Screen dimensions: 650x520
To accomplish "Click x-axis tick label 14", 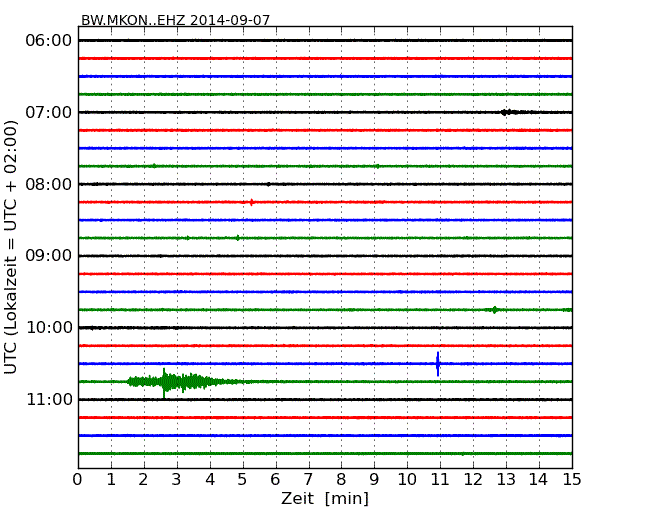I will (x=539, y=479).
